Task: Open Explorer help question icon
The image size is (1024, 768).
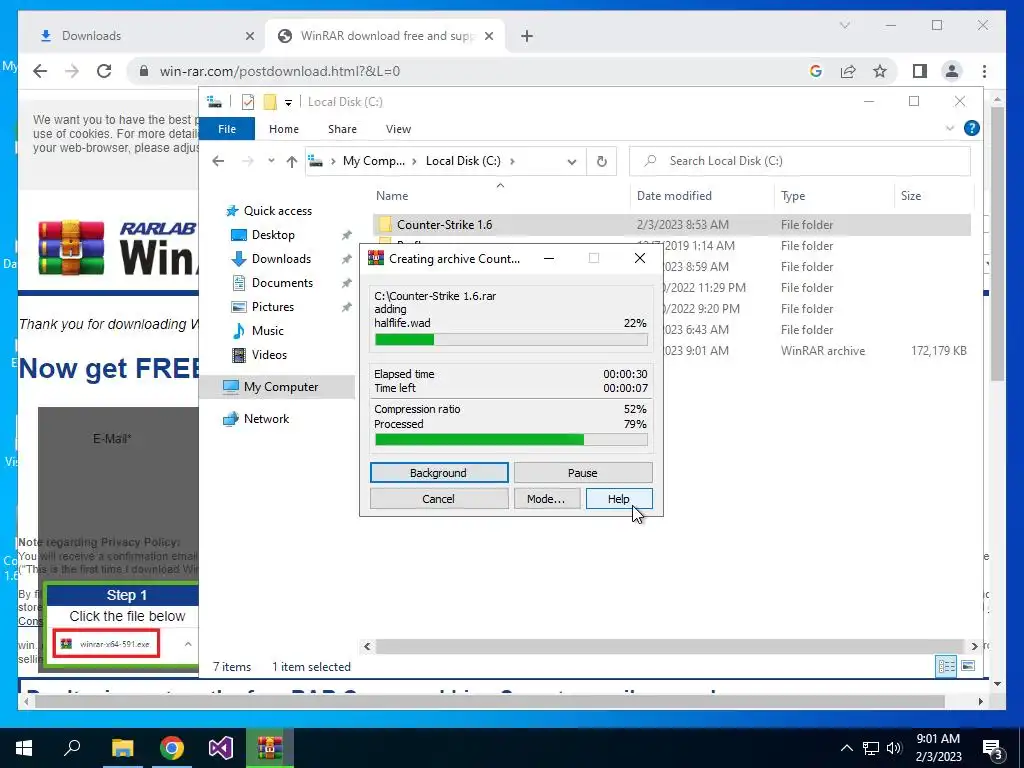Action: pyautogui.click(x=972, y=129)
